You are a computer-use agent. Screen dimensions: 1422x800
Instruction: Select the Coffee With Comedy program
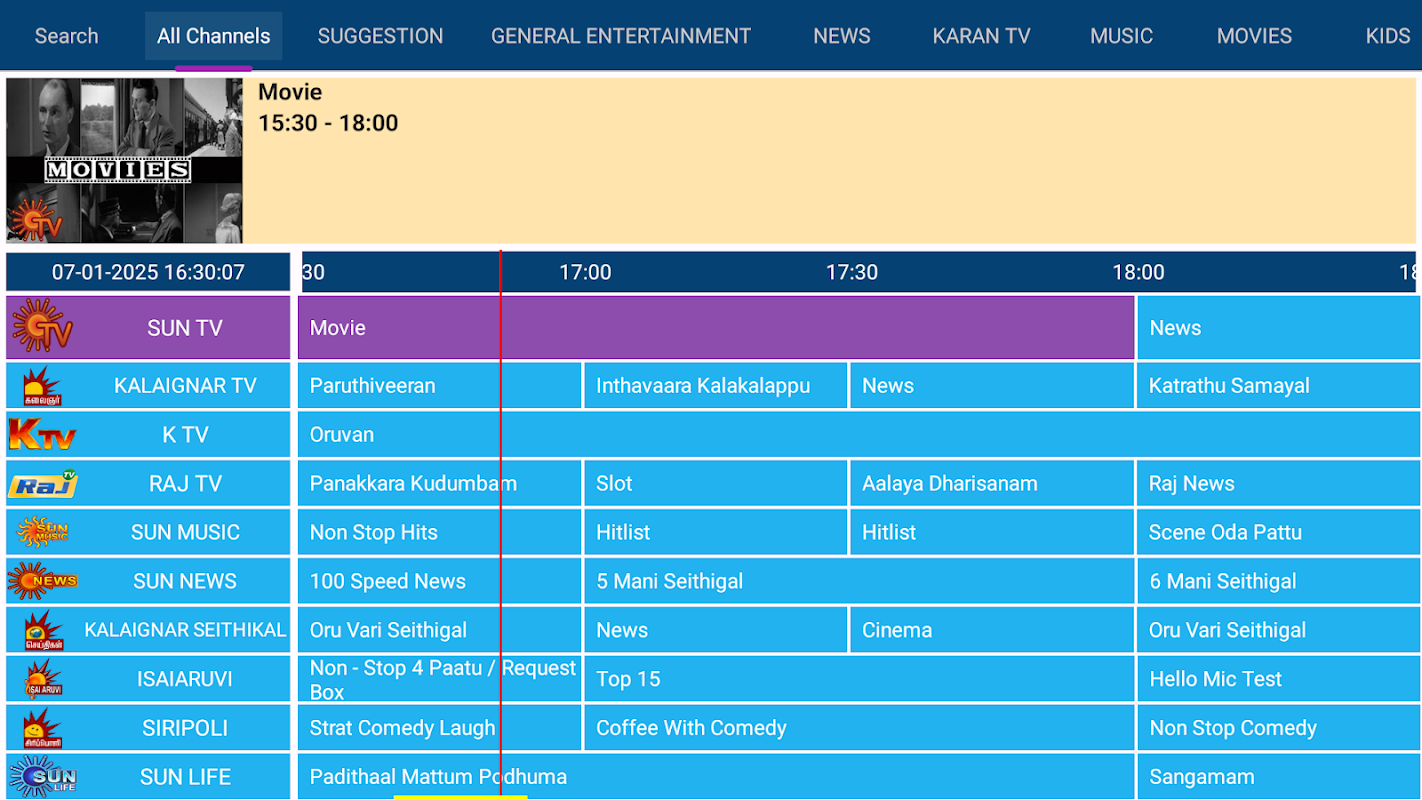(x=859, y=729)
